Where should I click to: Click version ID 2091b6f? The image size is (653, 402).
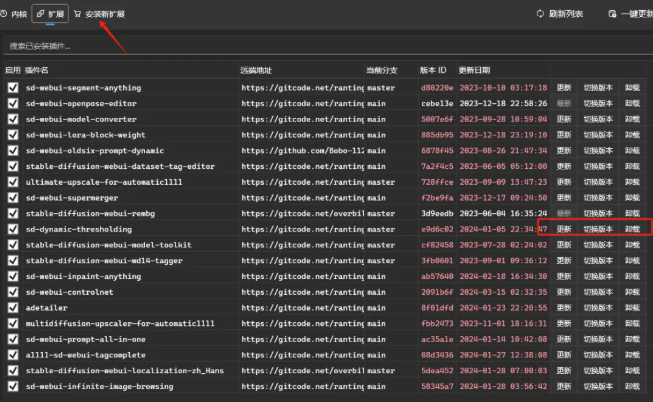click(437, 292)
